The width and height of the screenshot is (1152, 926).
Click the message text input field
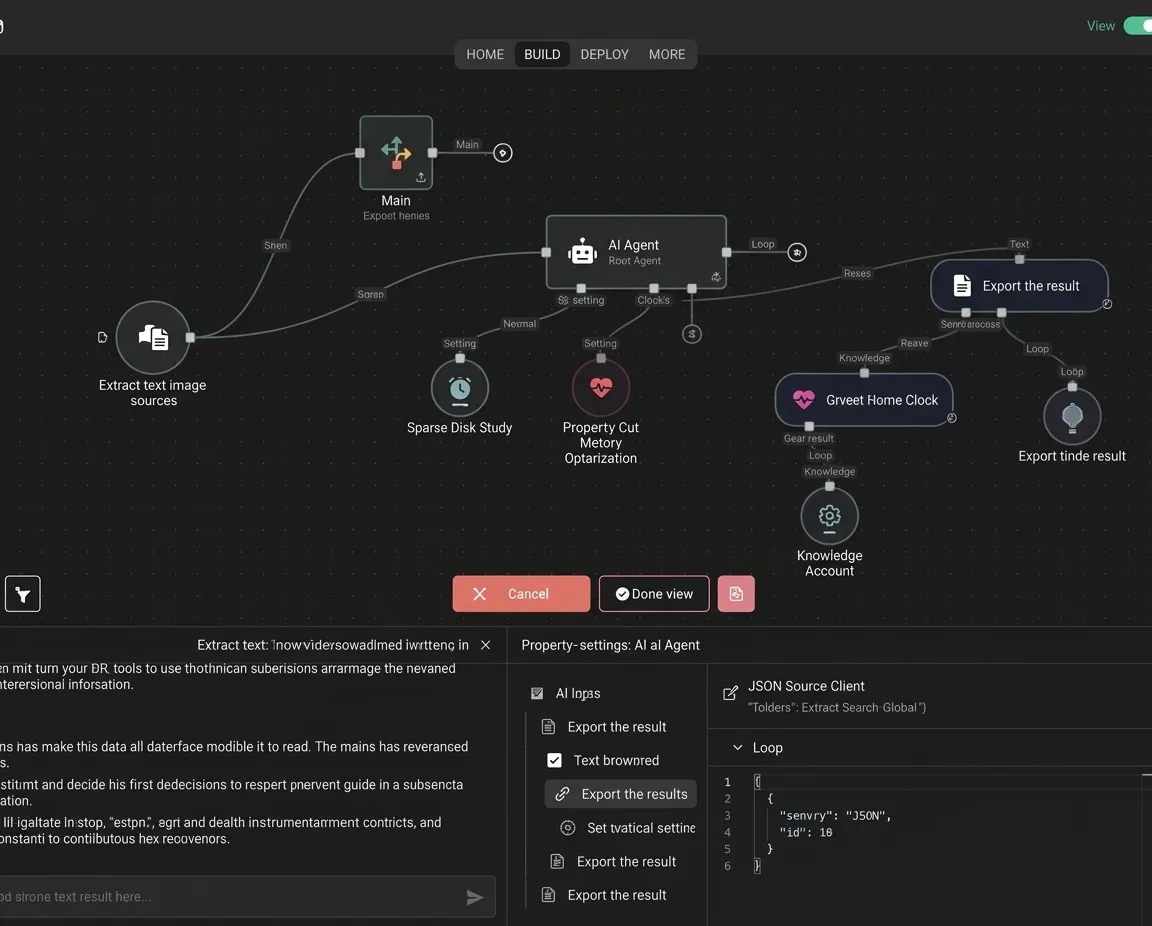[x=248, y=897]
